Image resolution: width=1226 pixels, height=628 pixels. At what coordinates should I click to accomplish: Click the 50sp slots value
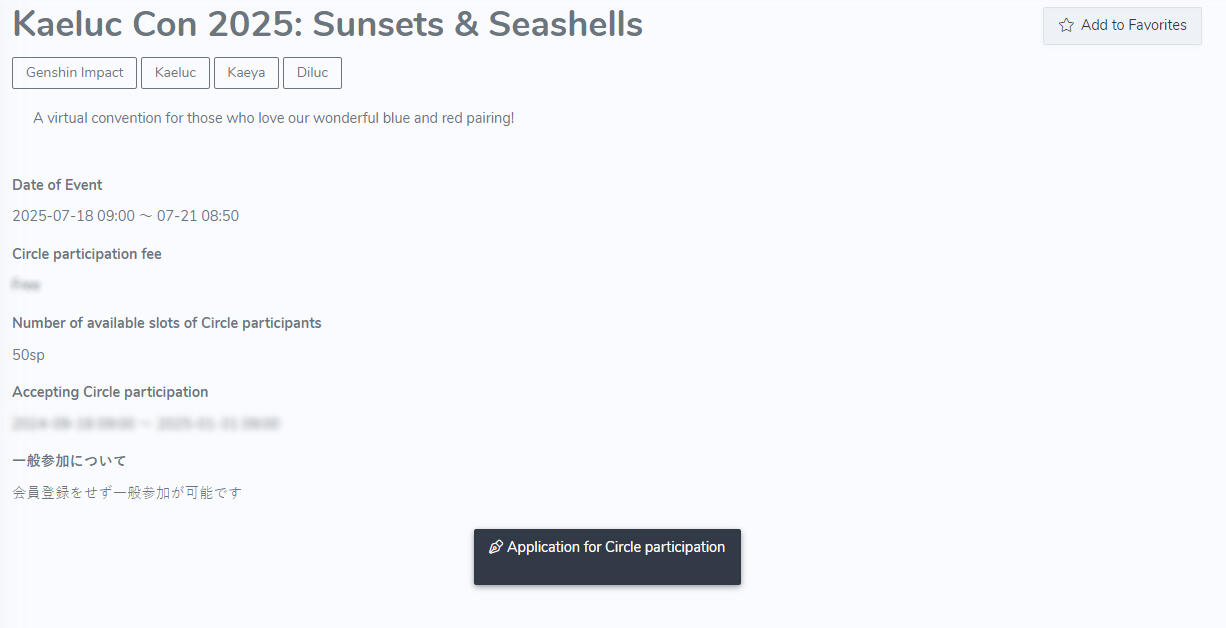(28, 355)
